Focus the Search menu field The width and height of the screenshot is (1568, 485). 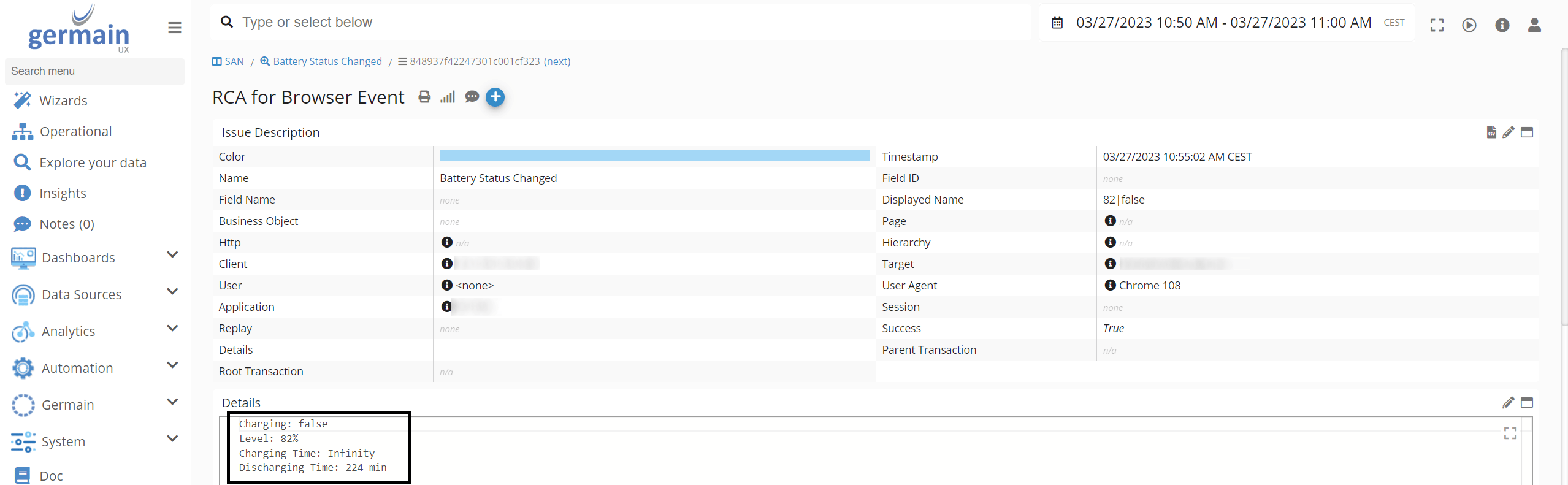click(94, 71)
